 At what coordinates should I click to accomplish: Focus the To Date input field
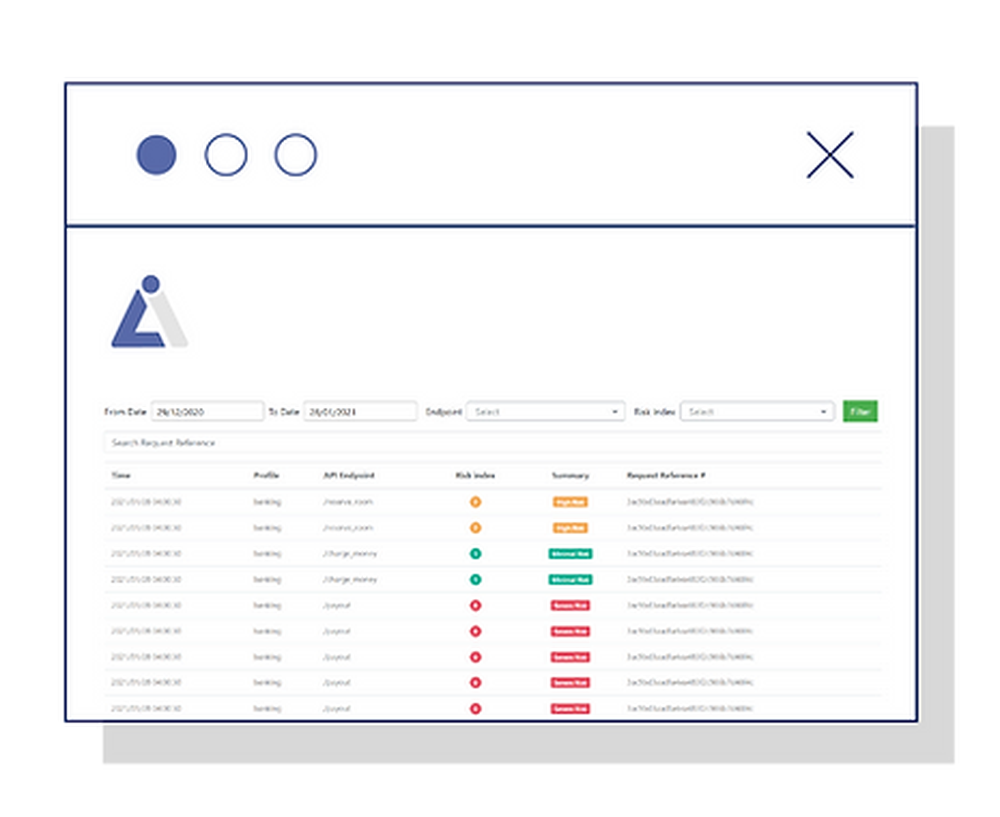pos(360,411)
